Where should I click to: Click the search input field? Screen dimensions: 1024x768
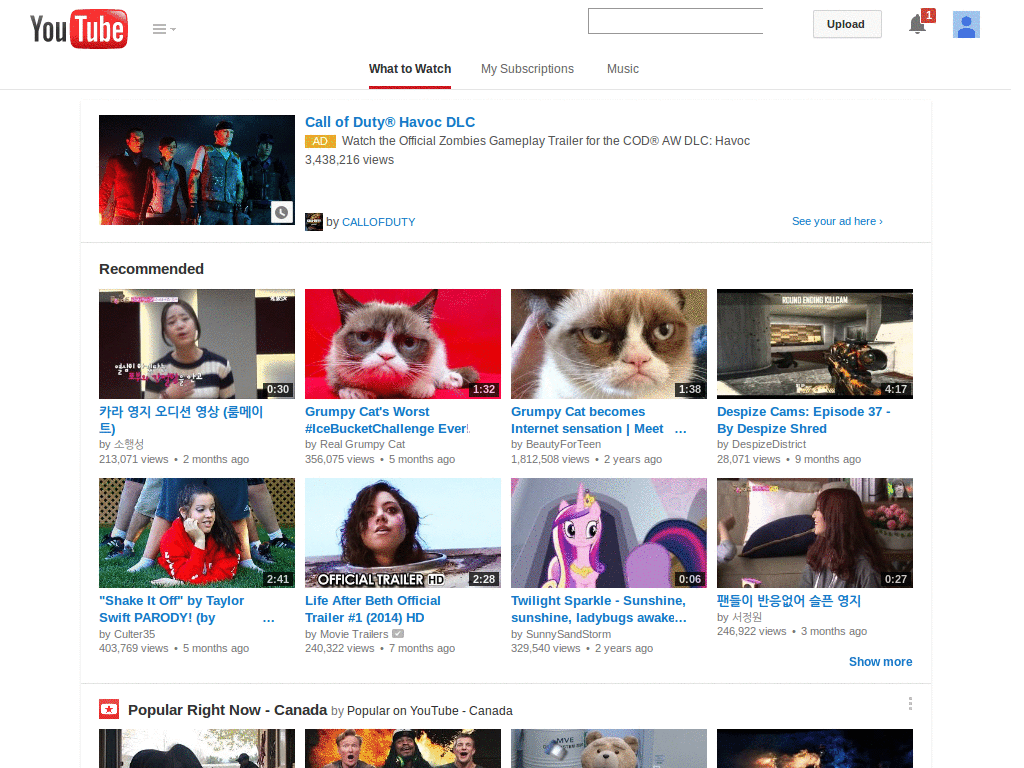pos(675,21)
